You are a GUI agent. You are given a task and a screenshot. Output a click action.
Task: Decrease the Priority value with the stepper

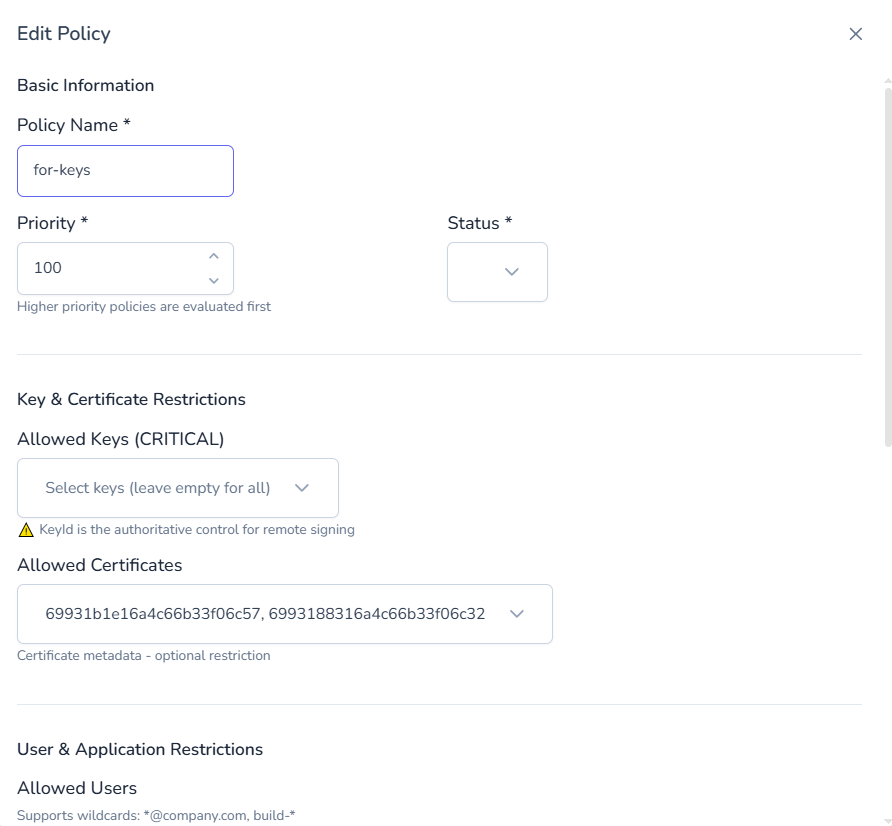point(214,280)
